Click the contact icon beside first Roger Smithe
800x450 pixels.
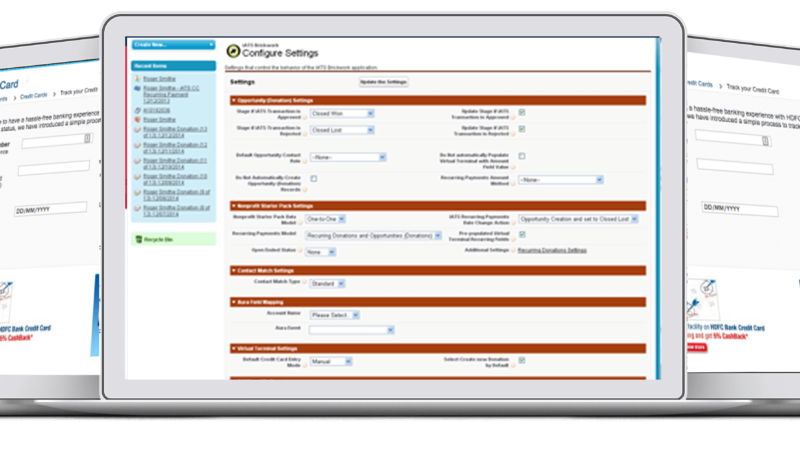click(137, 79)
